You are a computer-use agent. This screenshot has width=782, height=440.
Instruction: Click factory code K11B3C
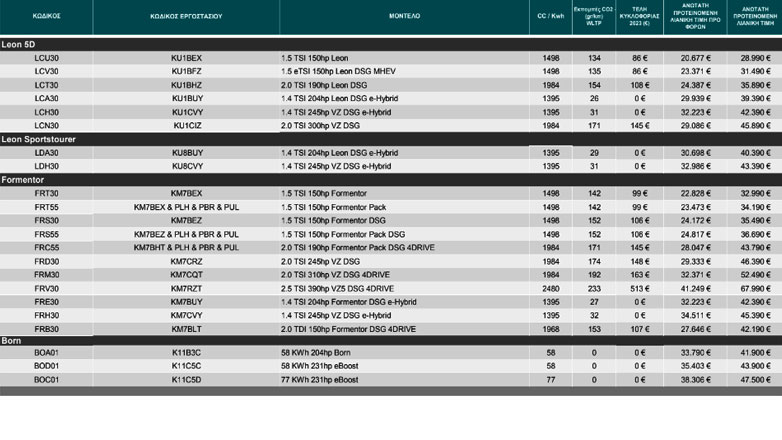click(186, 354)
